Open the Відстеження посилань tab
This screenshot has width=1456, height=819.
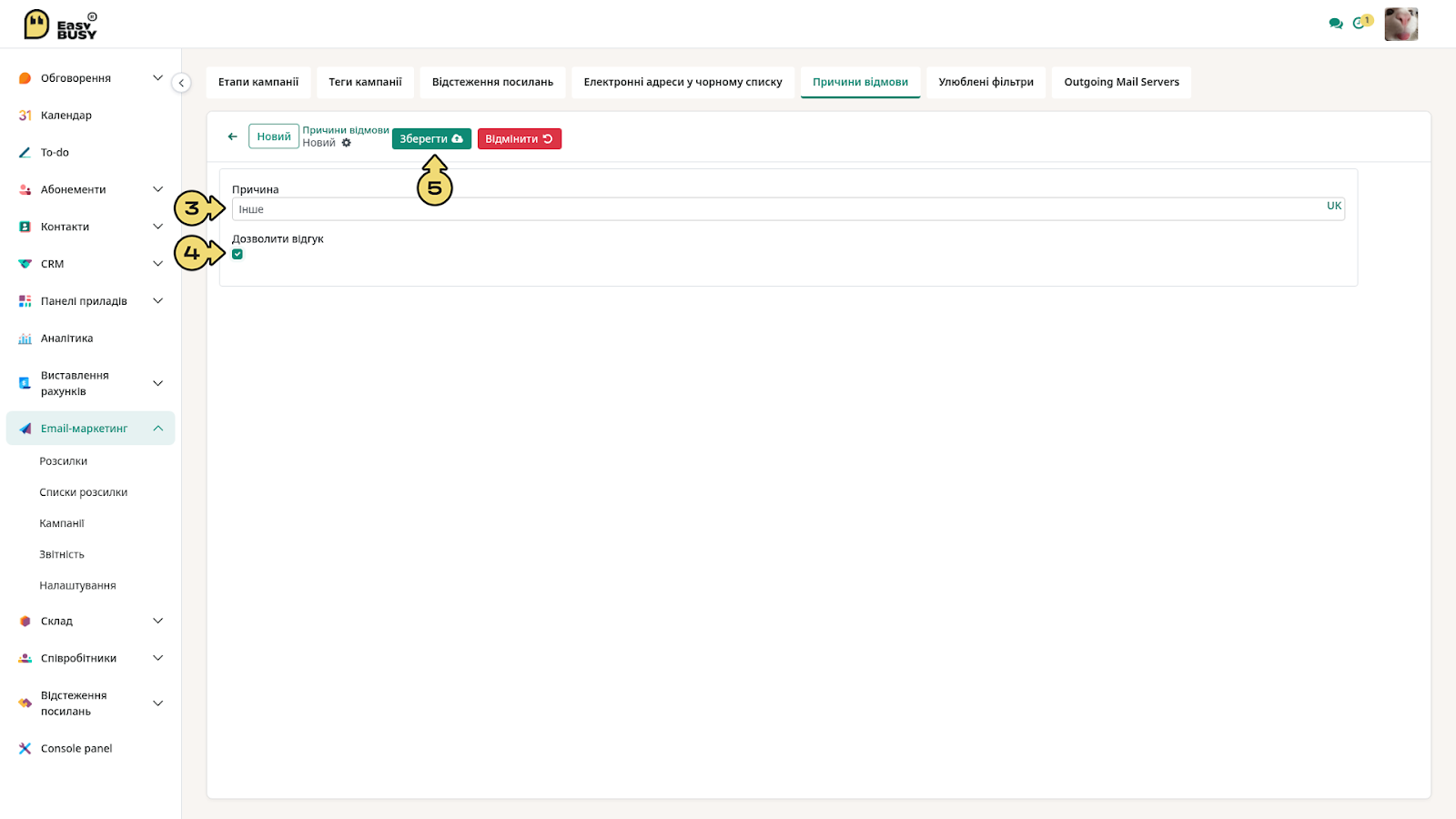pyautogui.click(x=492, y=82)
